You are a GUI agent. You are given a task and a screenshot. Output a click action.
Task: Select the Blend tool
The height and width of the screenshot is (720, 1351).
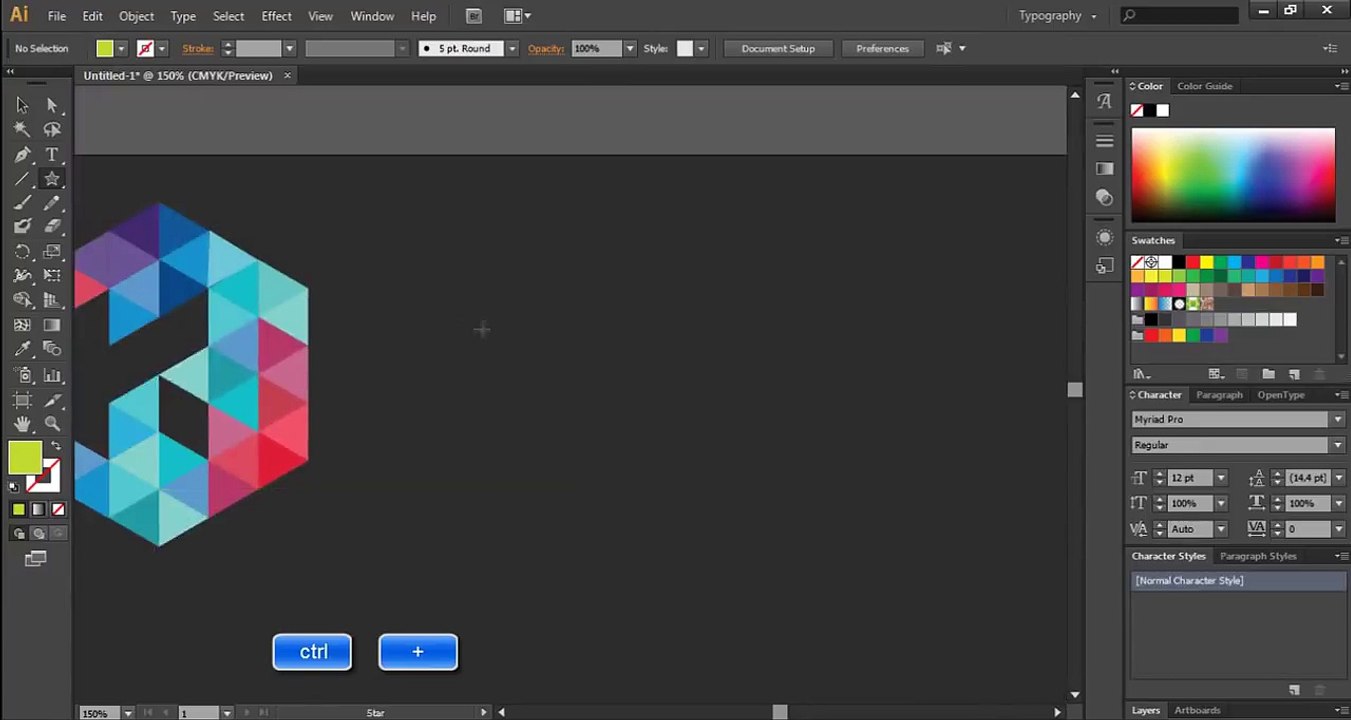tap(52, 349)
